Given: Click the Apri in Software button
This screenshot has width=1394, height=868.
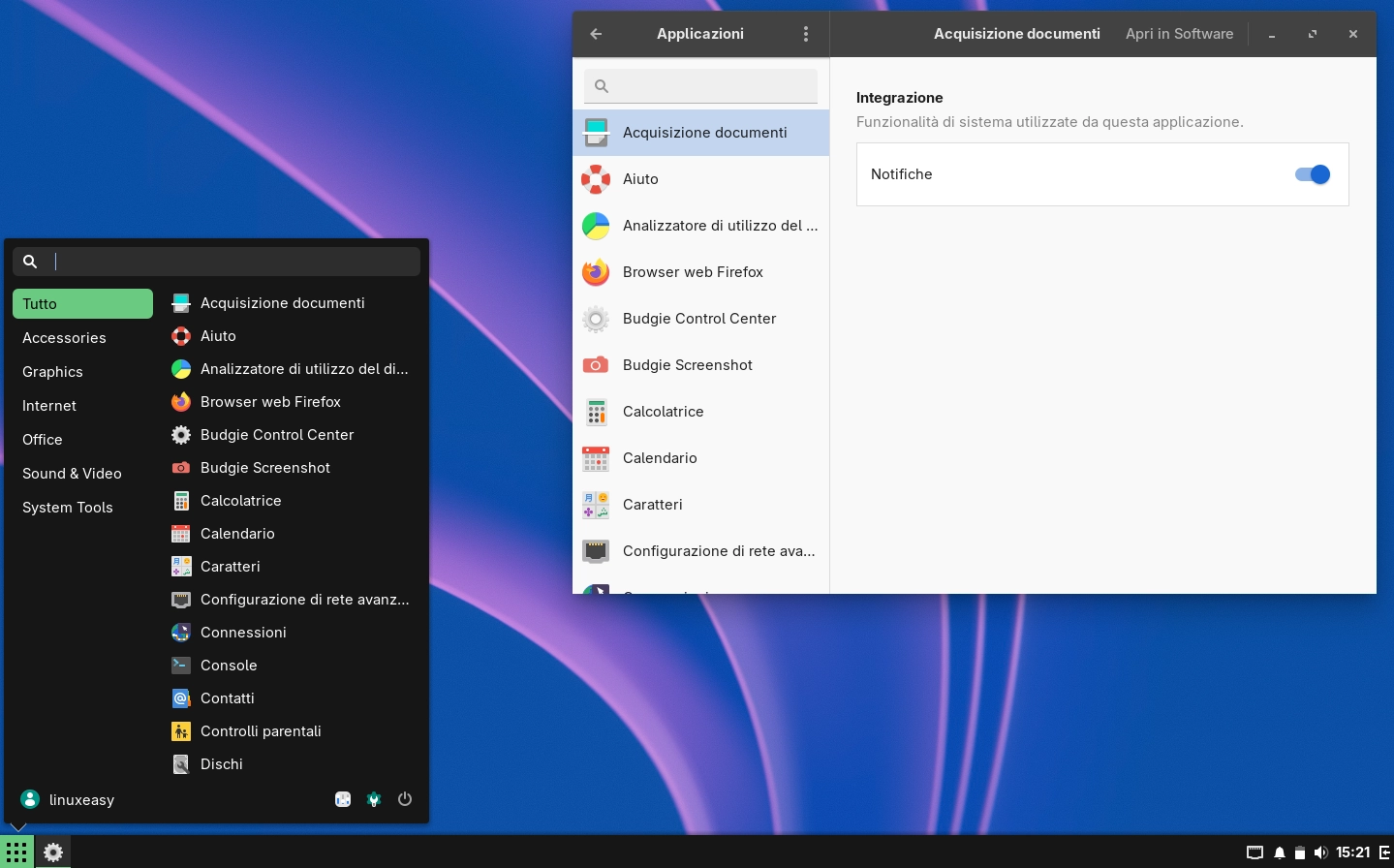Looking at the screenshot, I should point(1179,34).
